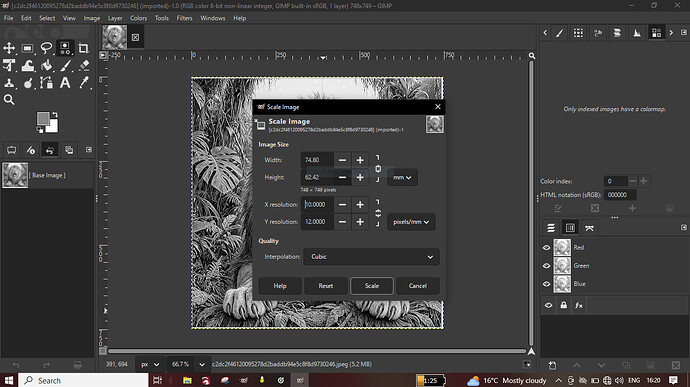Click the taskbar Search box
690x387 pixels.
tap(84, 380)
